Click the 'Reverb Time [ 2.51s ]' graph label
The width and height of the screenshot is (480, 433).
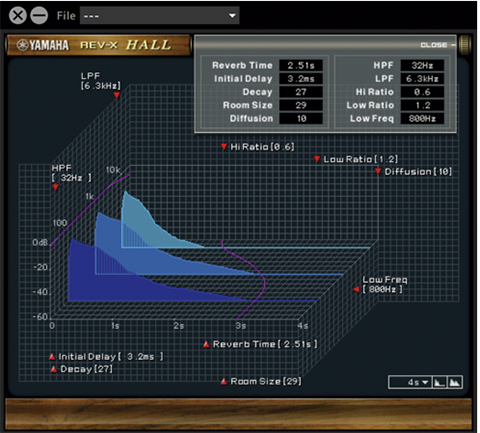265,344
